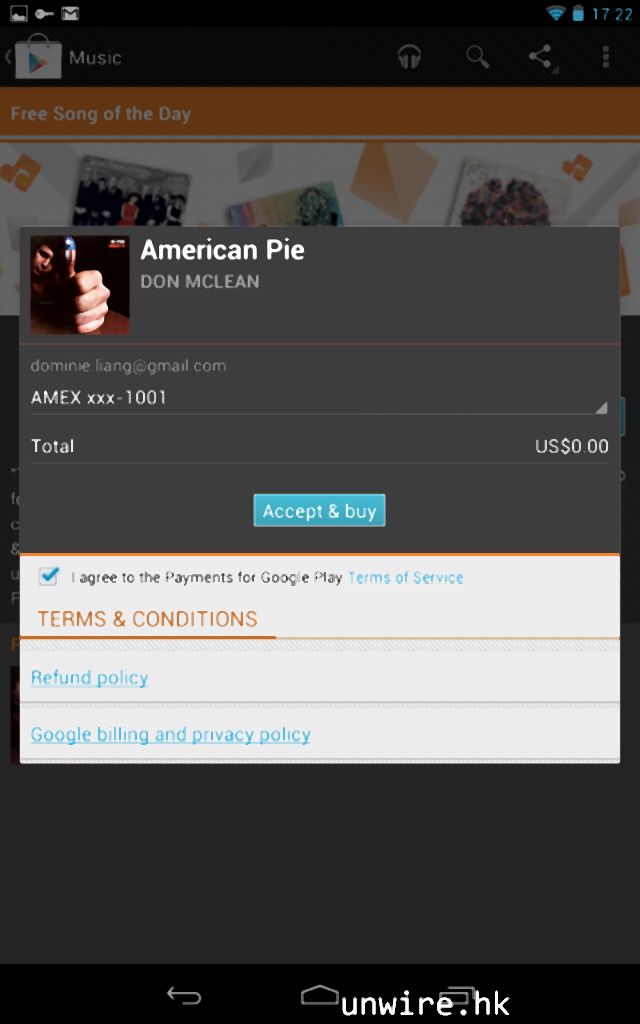
Task: Tap the battery status icon
Action: 578,13
